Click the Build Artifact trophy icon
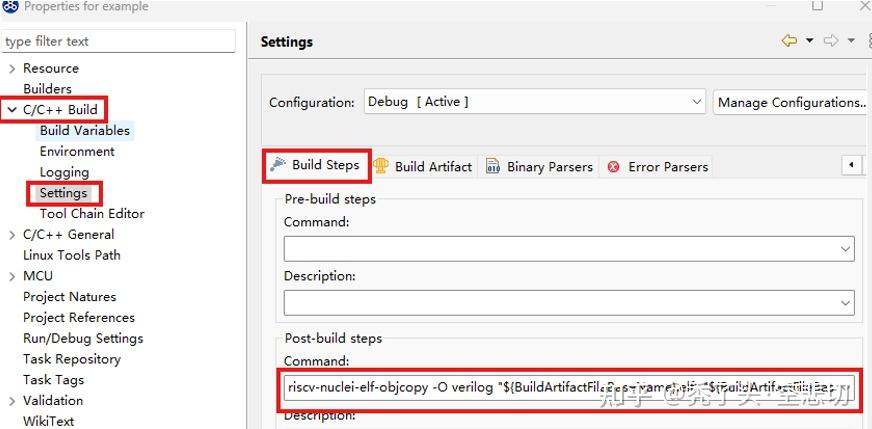Viewport: 872px width, 429px height. click(380, 167)
